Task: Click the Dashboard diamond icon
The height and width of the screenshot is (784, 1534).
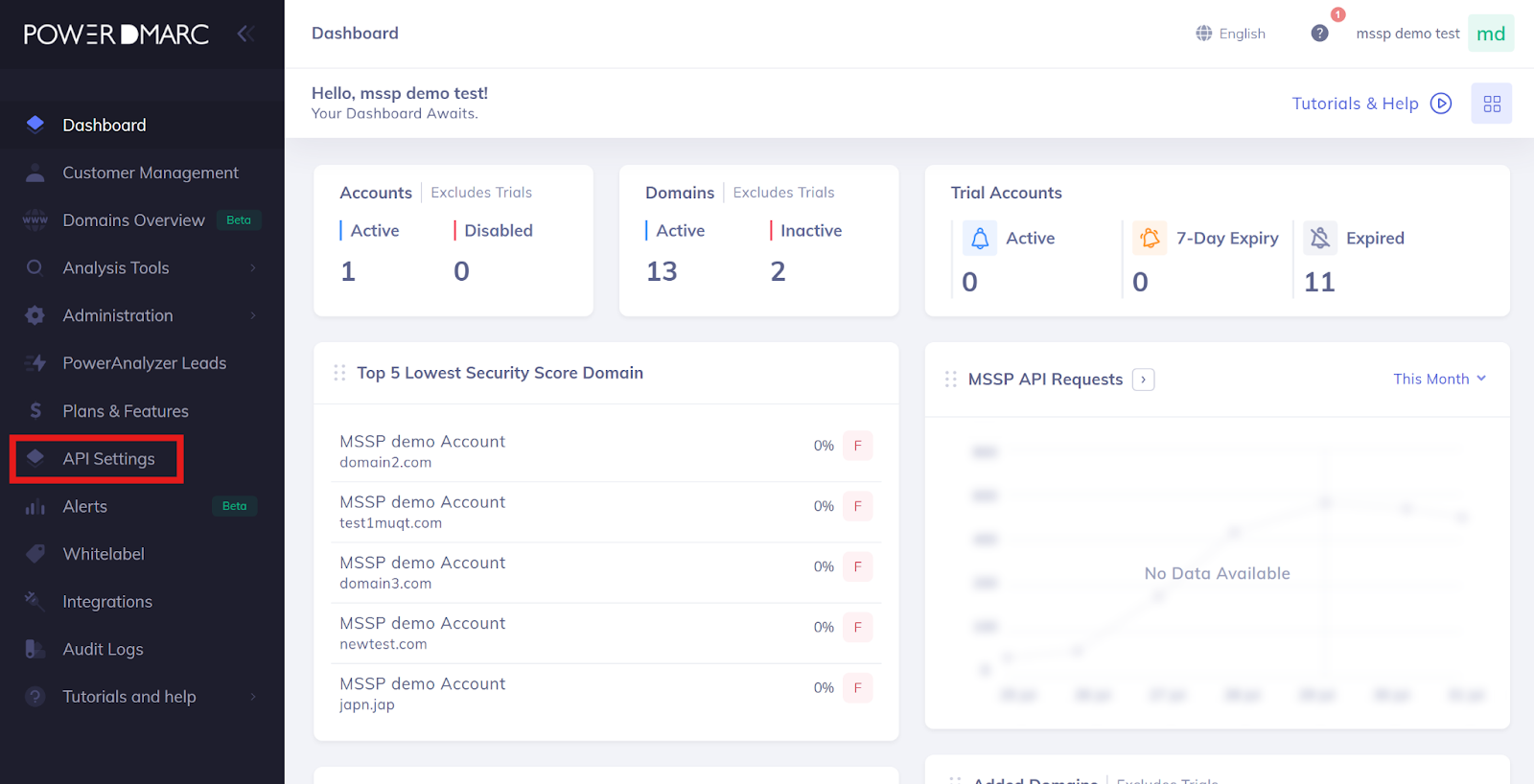Action: (35, 124)
